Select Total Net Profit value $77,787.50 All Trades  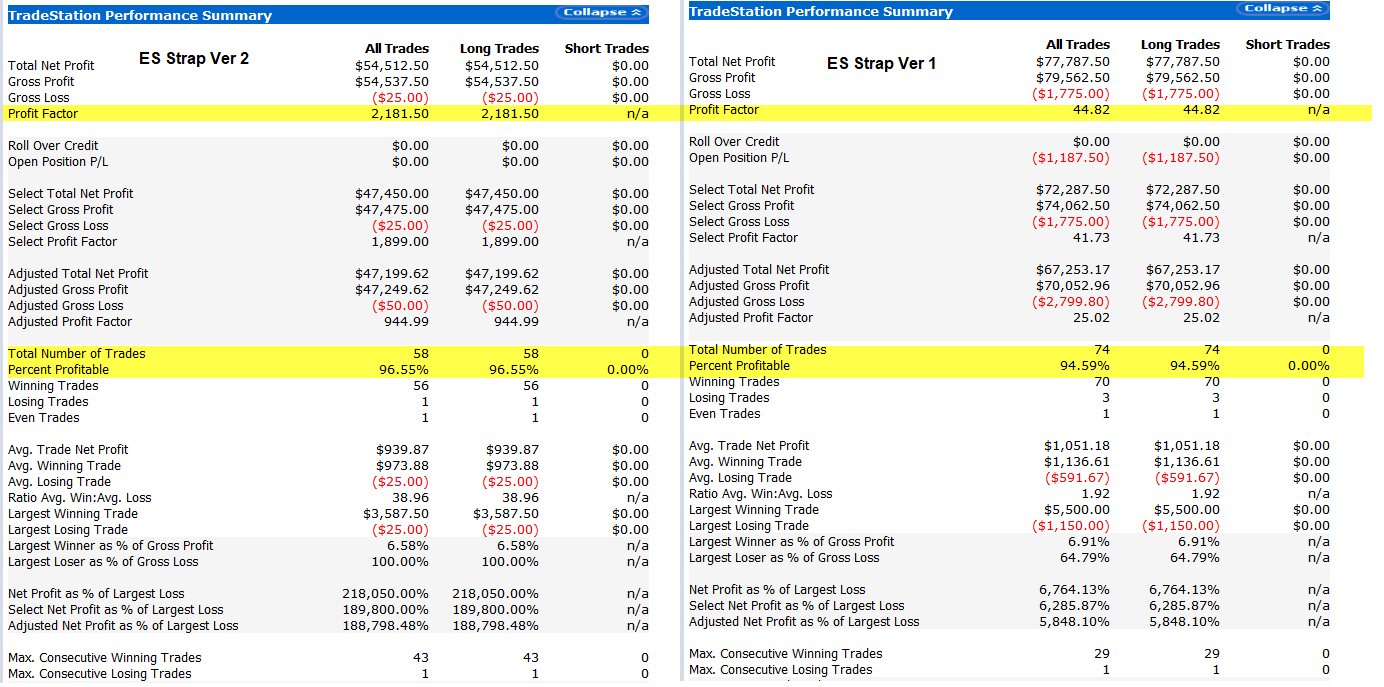coord(1073,61)
